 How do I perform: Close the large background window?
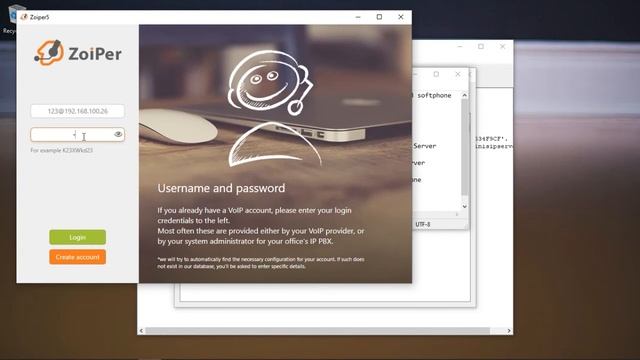coord(502,47)
